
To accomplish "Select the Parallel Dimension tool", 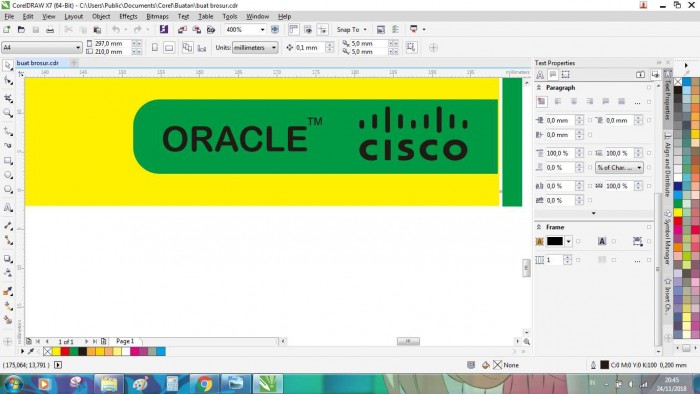I will [x=8, y=226].
